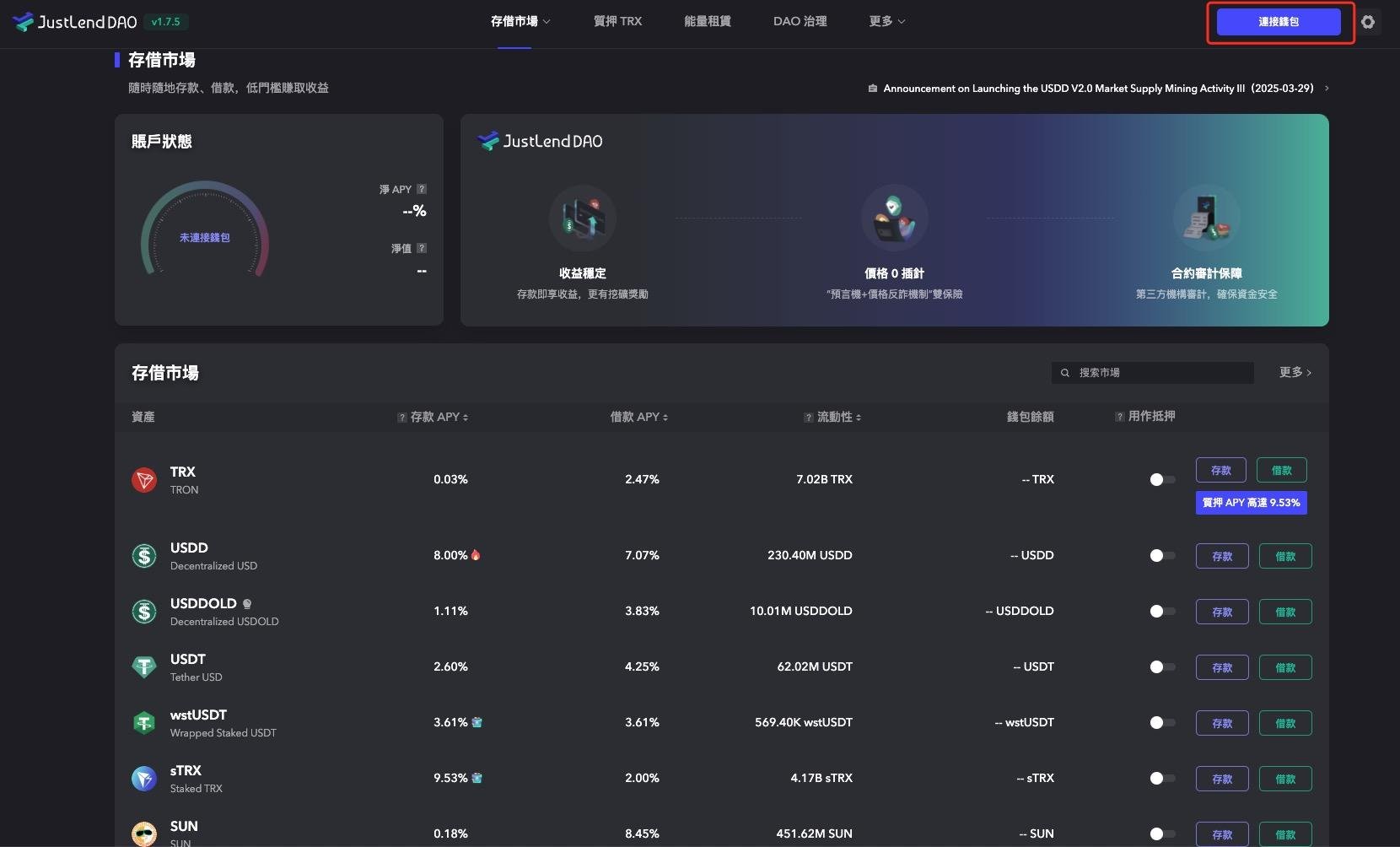Click the 合約審計保障 illustration icon
Image resolution: width=1400 pixels, height=847 pixels.
coord(1207,218)
